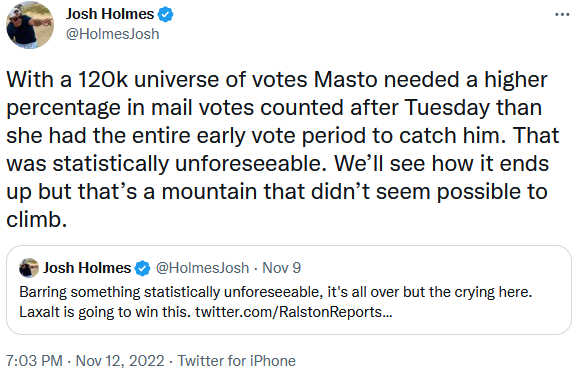The width and height of the screenshot is (581, 377).
Task: Click the small avatar in quoted tweet
Action: 29,268
